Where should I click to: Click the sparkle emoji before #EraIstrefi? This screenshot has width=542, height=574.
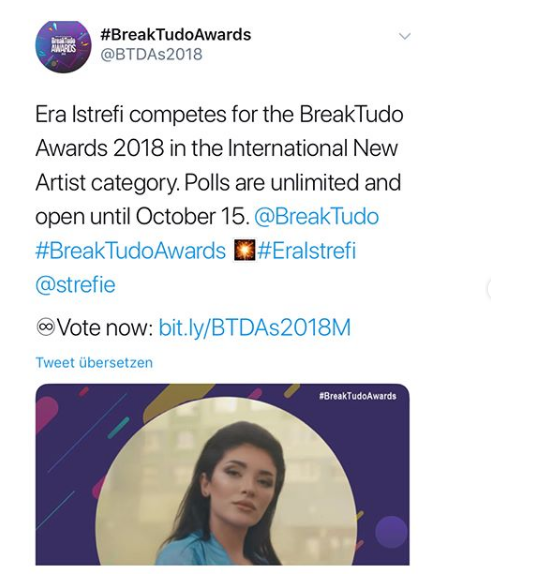click(x=244, y=251)
